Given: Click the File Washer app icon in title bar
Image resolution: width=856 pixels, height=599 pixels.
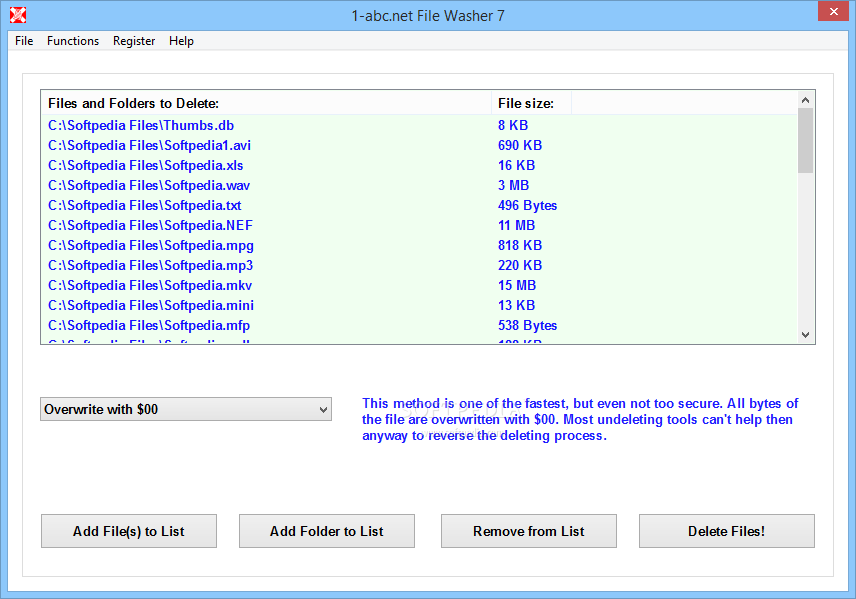Looking at the screenshot, I should click(x=17, y=15).
